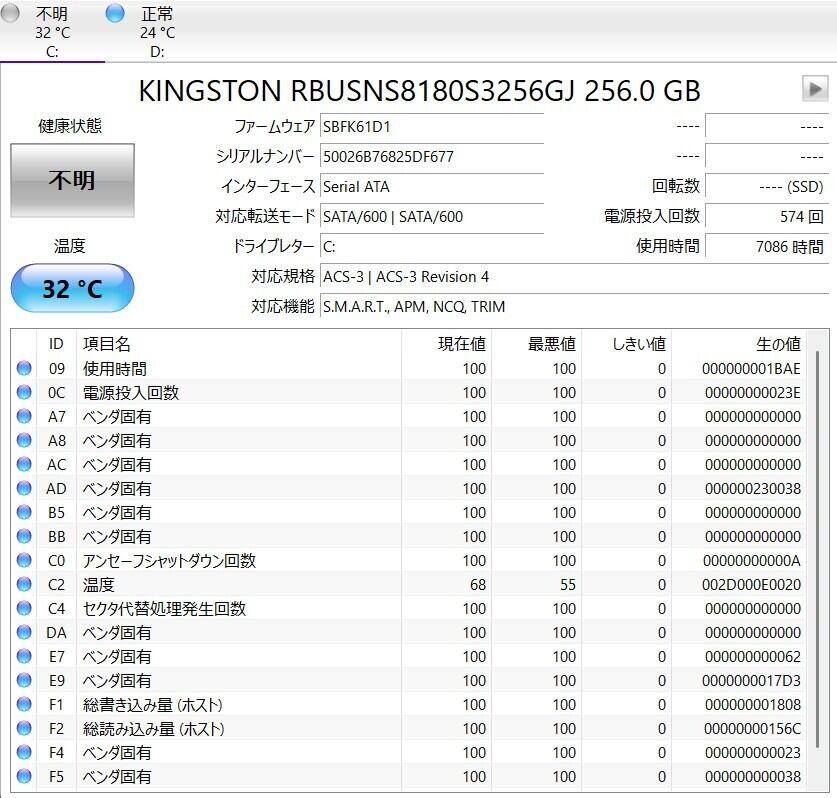Click the power on count field 574 回
Image resolution: width=837 pixels, height=798 pixels.
[767, 217]
